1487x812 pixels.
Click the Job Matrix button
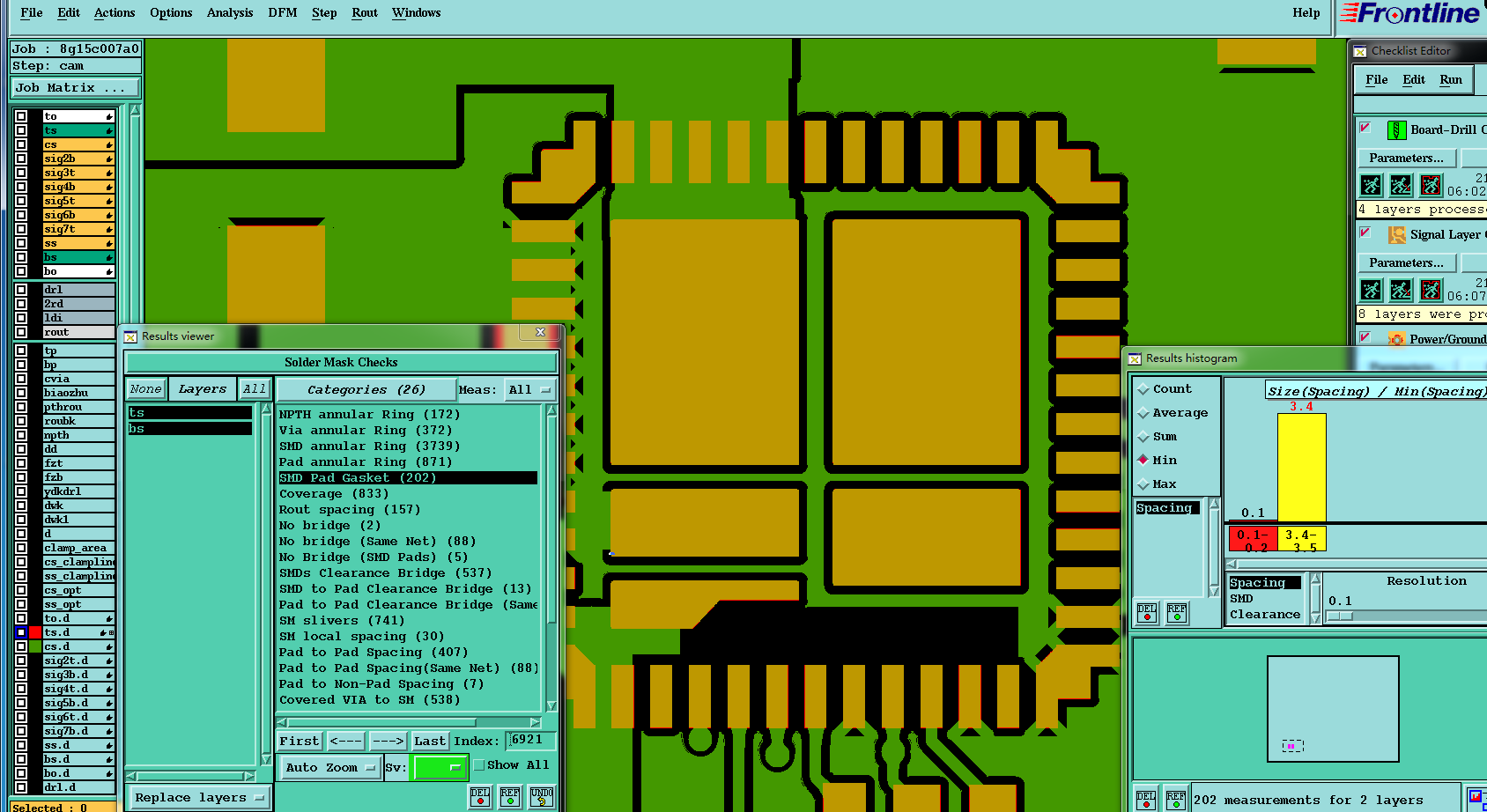76,88
